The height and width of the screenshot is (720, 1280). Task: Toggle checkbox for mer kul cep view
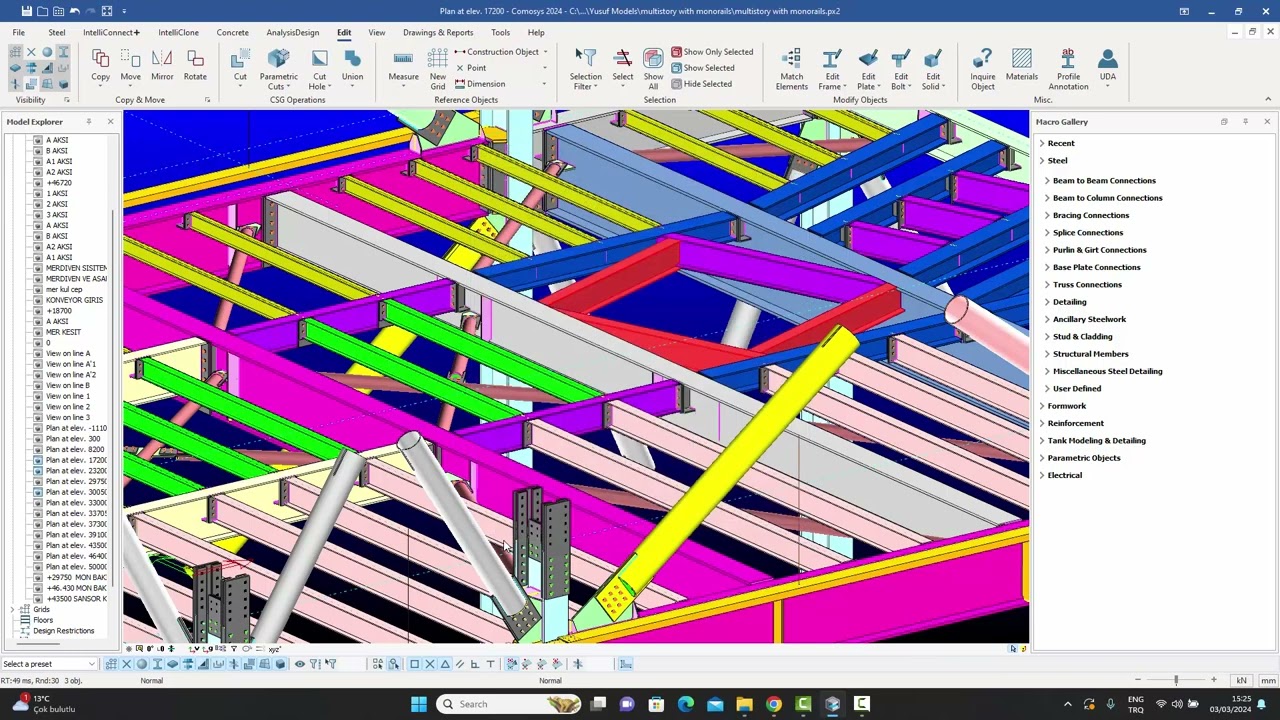click(38, 290)
